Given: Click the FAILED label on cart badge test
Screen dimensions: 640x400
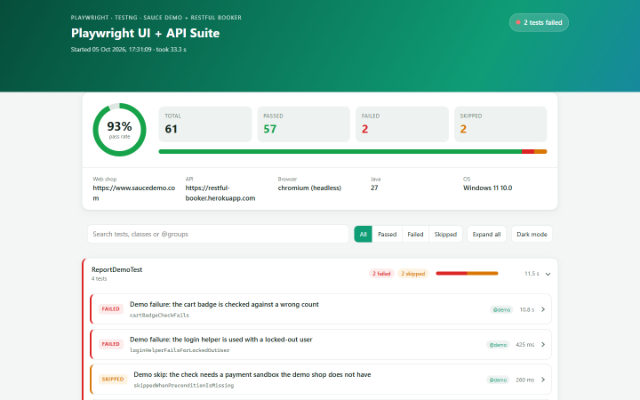Looking at the screenshot, I should (x=111, y=309).
